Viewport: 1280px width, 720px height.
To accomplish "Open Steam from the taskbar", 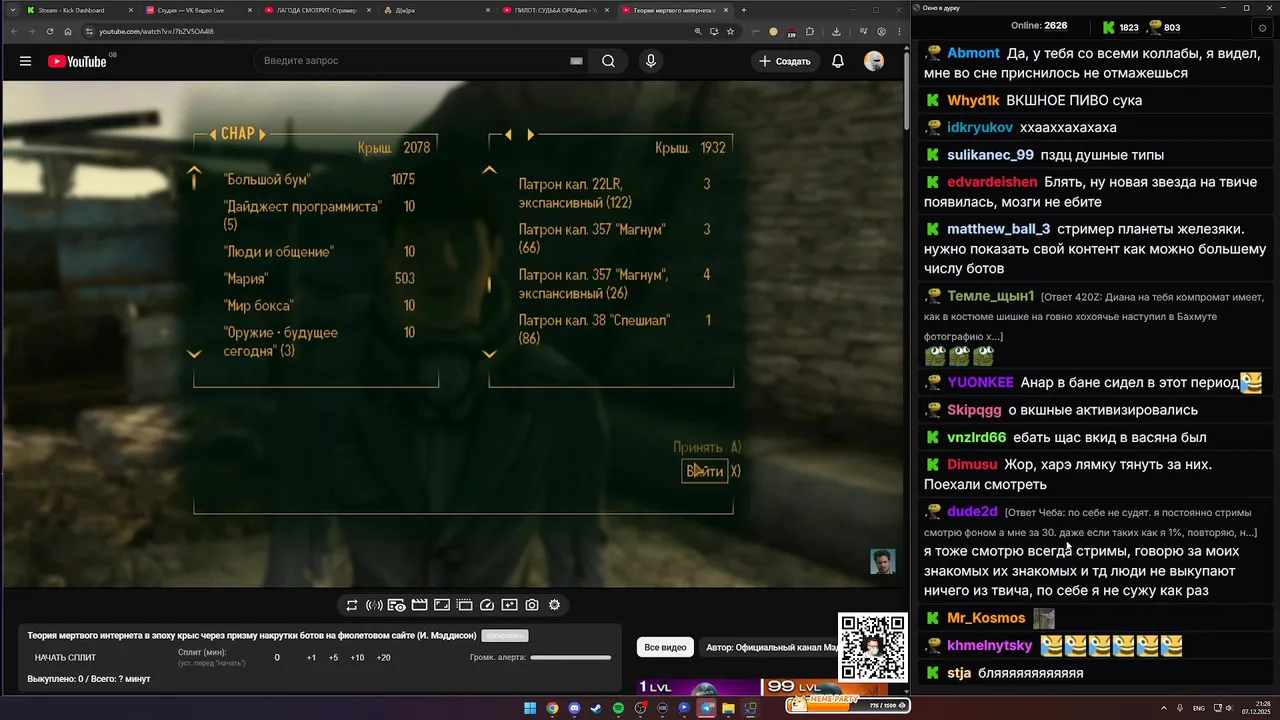I will tap(596, 708).
